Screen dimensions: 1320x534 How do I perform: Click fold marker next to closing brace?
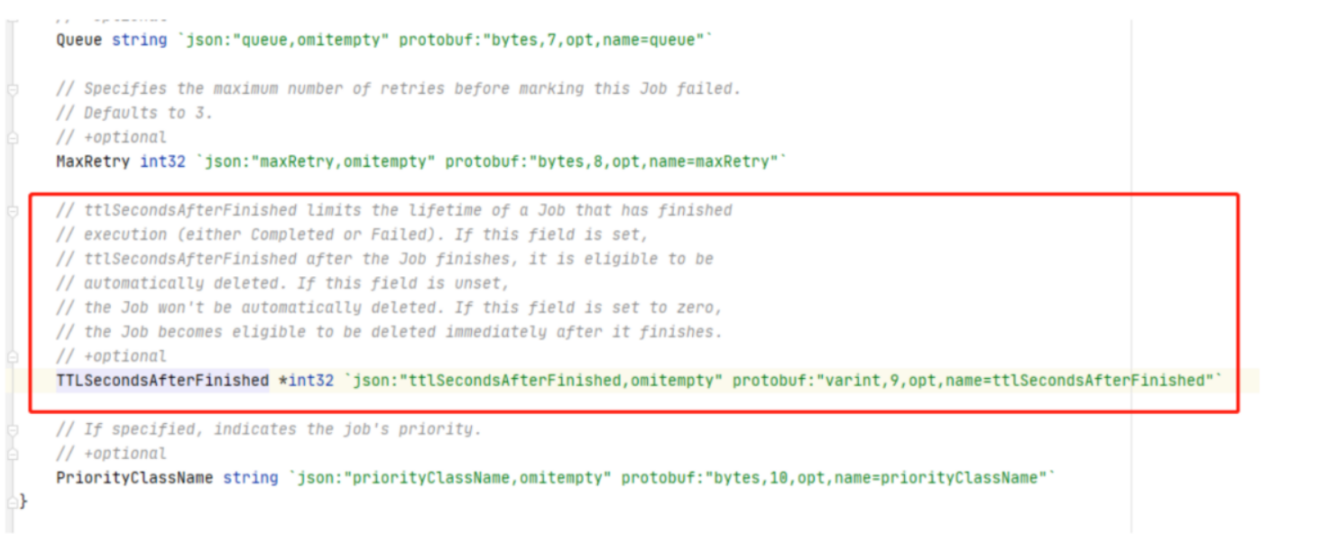point(13,502)
